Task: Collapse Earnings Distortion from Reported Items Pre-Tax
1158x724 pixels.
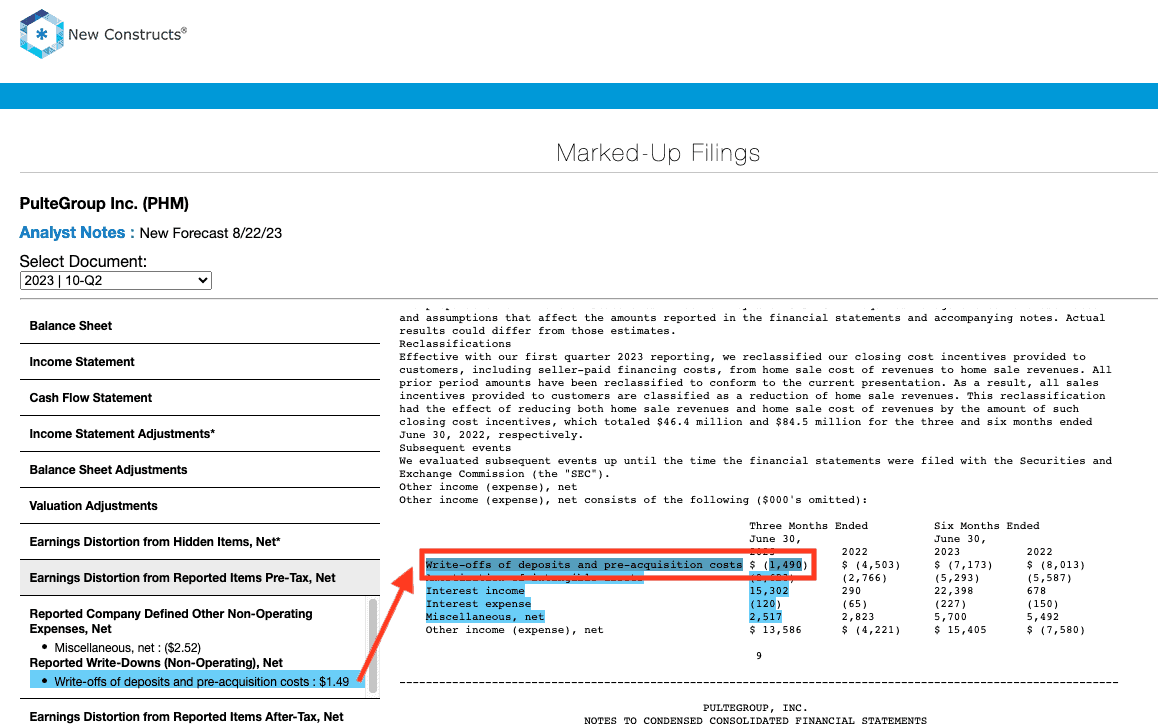Action: click(200, 578)
